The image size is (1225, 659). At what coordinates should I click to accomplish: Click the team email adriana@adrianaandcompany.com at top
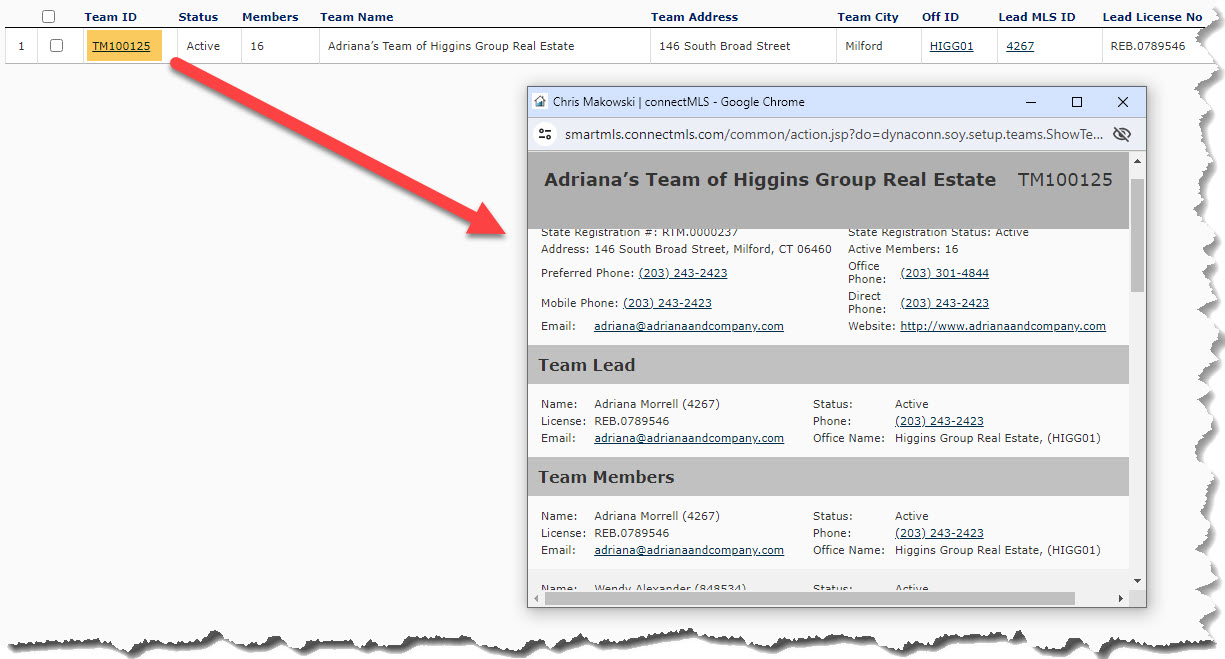[689, 326]
